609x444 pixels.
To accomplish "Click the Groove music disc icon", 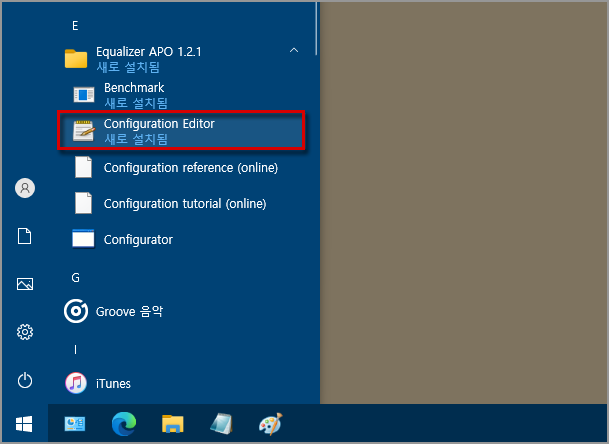I will pos(76,311).
